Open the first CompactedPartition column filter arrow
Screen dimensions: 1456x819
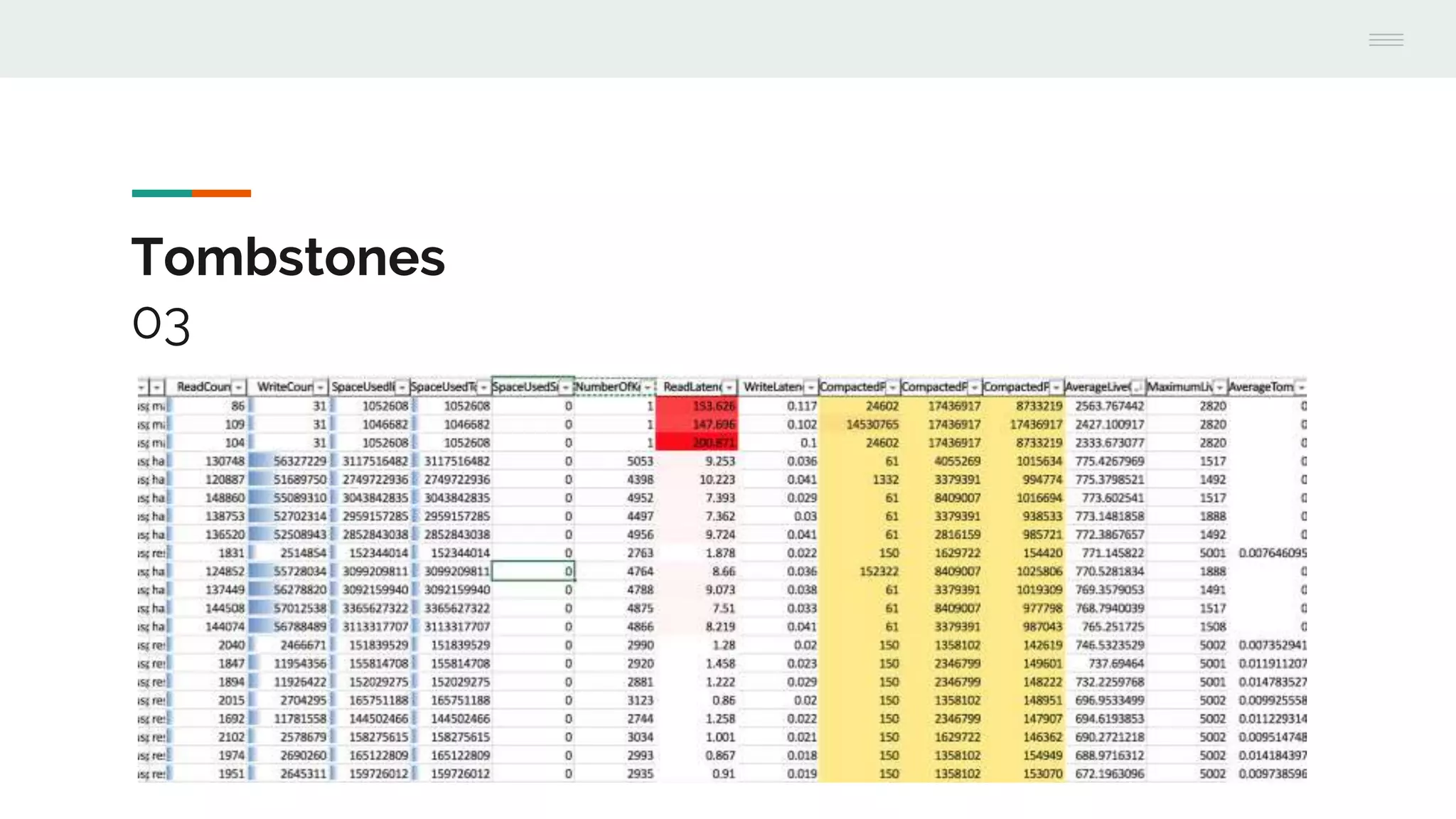coord(892,387)
